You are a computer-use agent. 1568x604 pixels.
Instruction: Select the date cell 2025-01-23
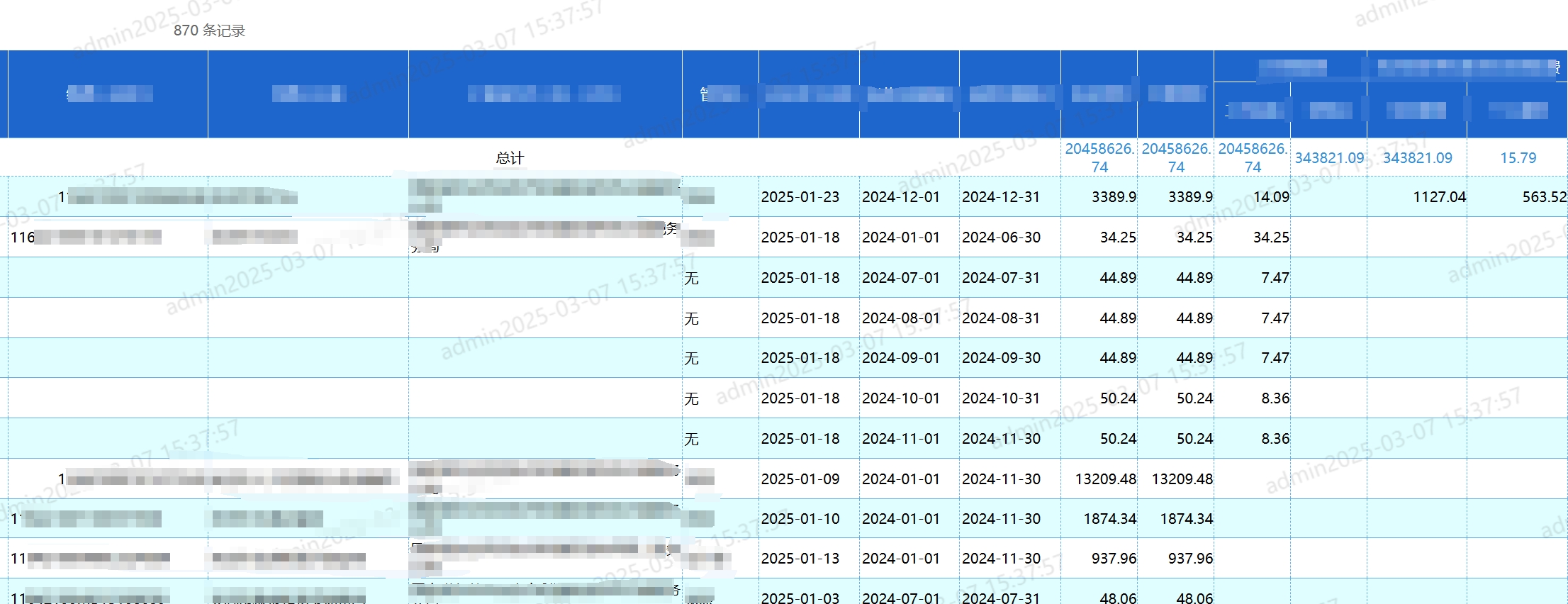pos(800,197)
